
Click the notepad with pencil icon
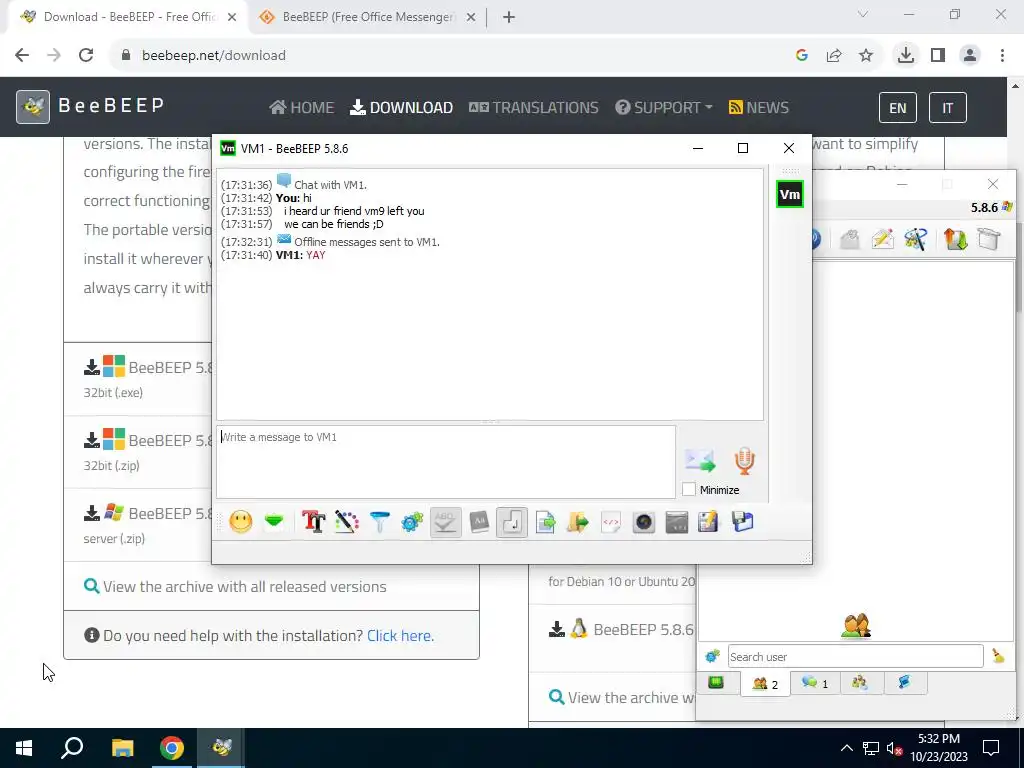point(709,522)
